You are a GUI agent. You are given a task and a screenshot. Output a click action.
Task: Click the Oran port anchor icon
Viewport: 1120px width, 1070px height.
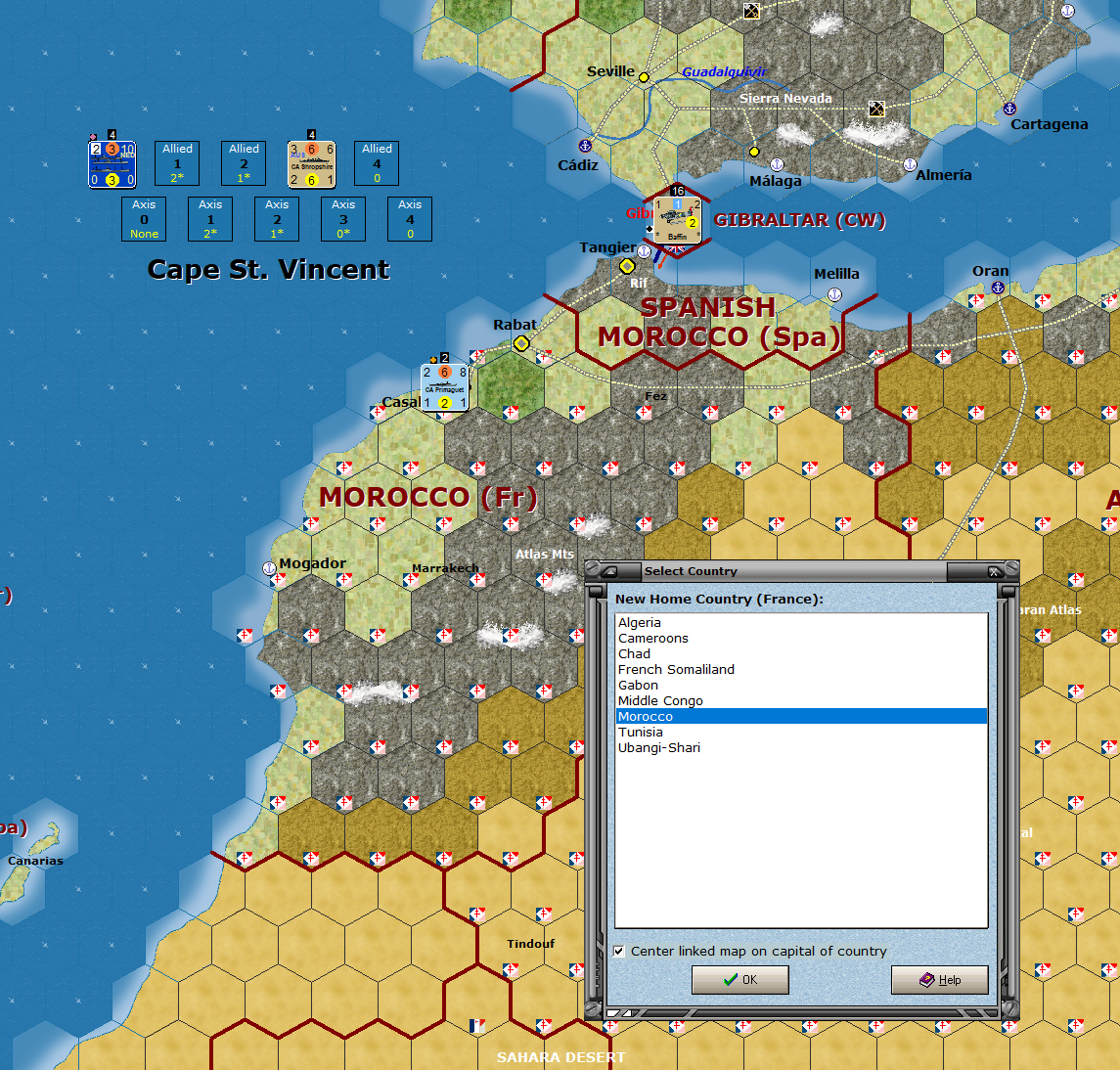(998, 288)
